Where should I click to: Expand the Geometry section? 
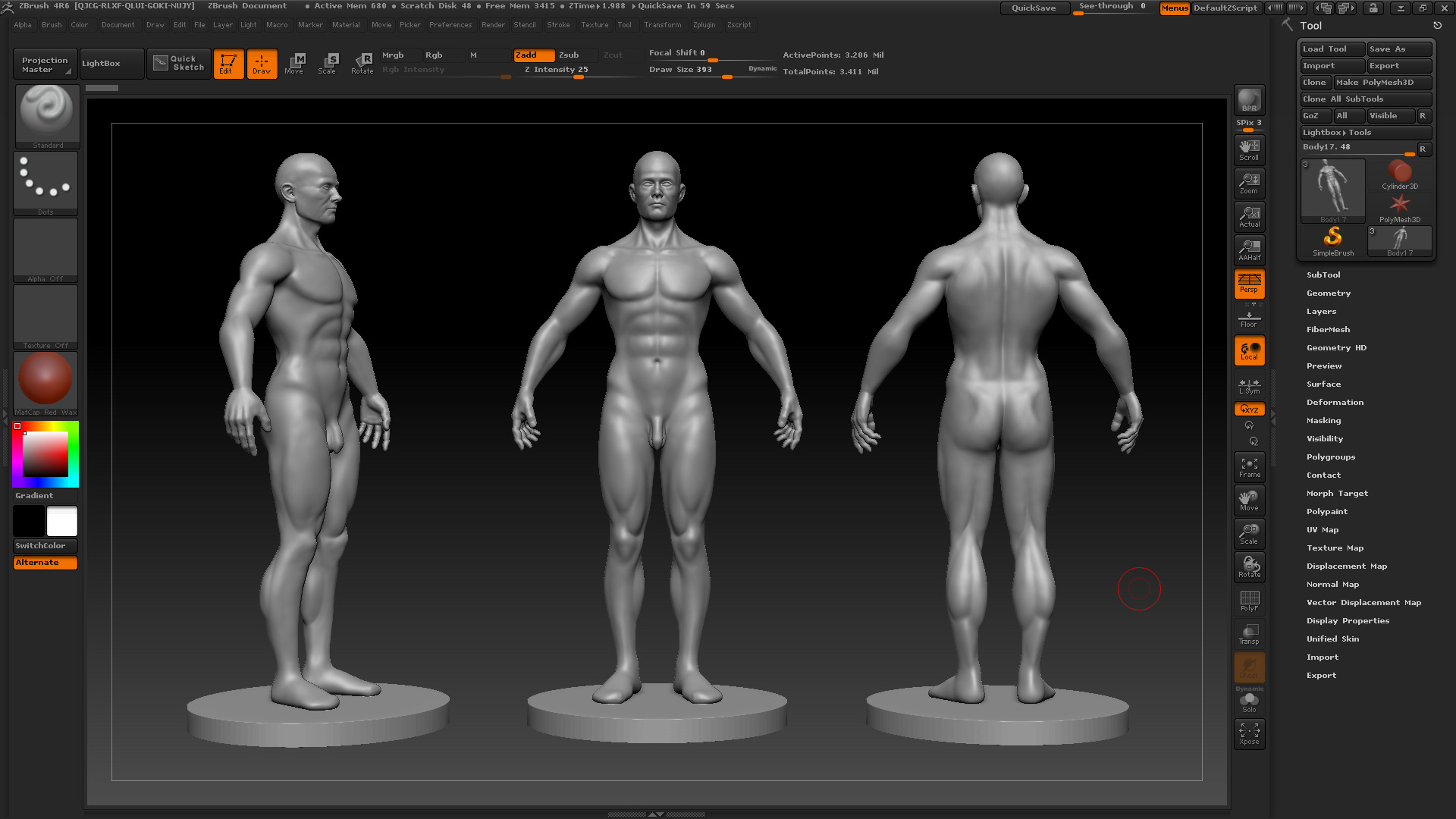[x=1329, y=293]
